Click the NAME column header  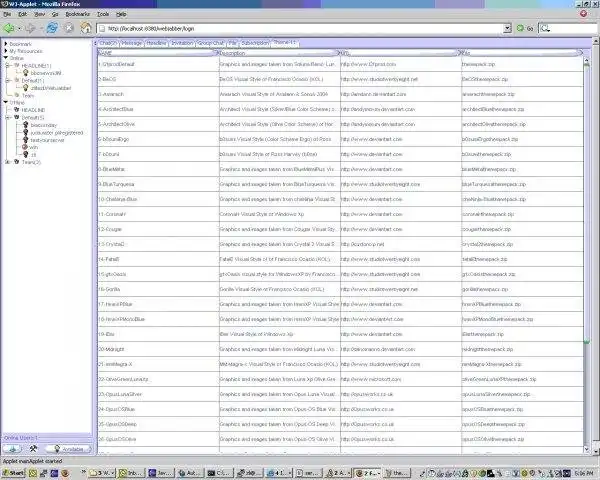tap(158, 53)
